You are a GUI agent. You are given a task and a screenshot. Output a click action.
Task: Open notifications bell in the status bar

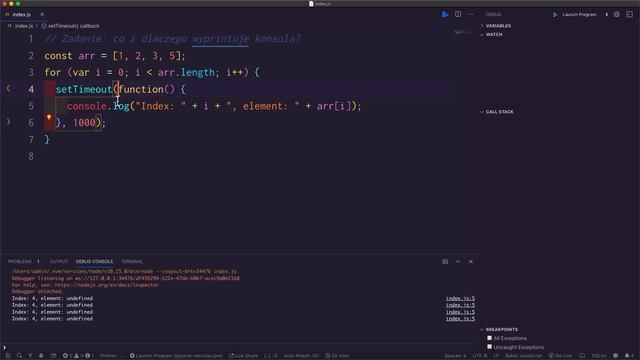(x=628, y=356)
